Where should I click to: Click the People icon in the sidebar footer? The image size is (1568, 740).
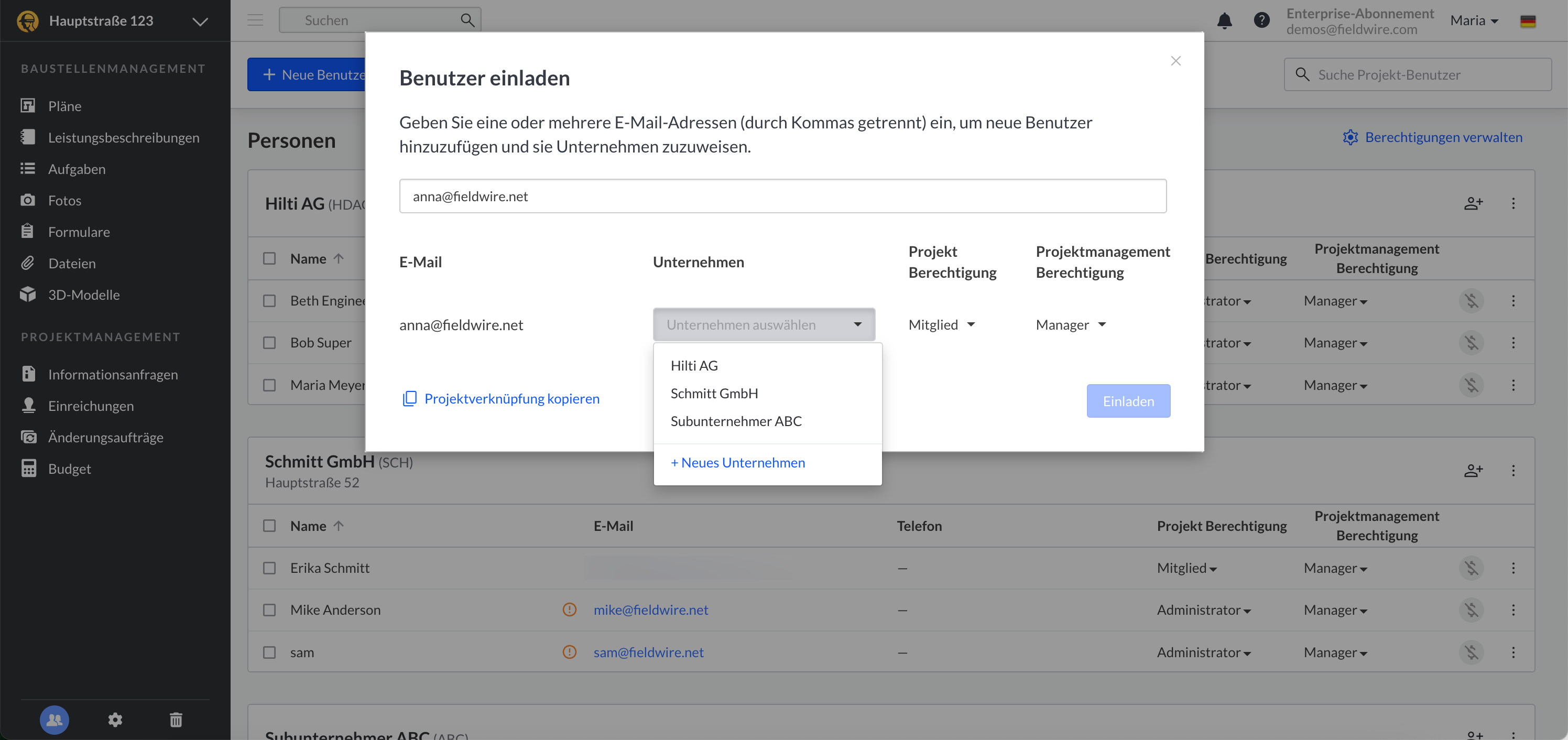point(54,720)
